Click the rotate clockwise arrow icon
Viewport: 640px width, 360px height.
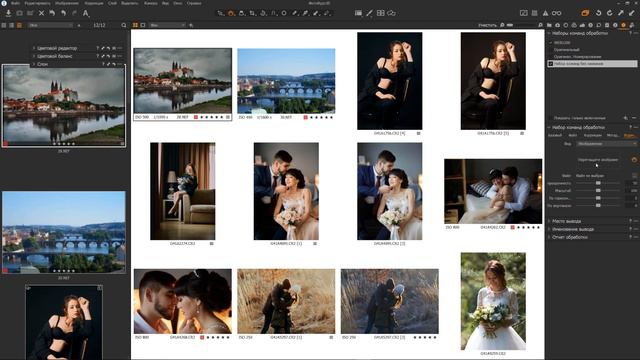[610, 13]
